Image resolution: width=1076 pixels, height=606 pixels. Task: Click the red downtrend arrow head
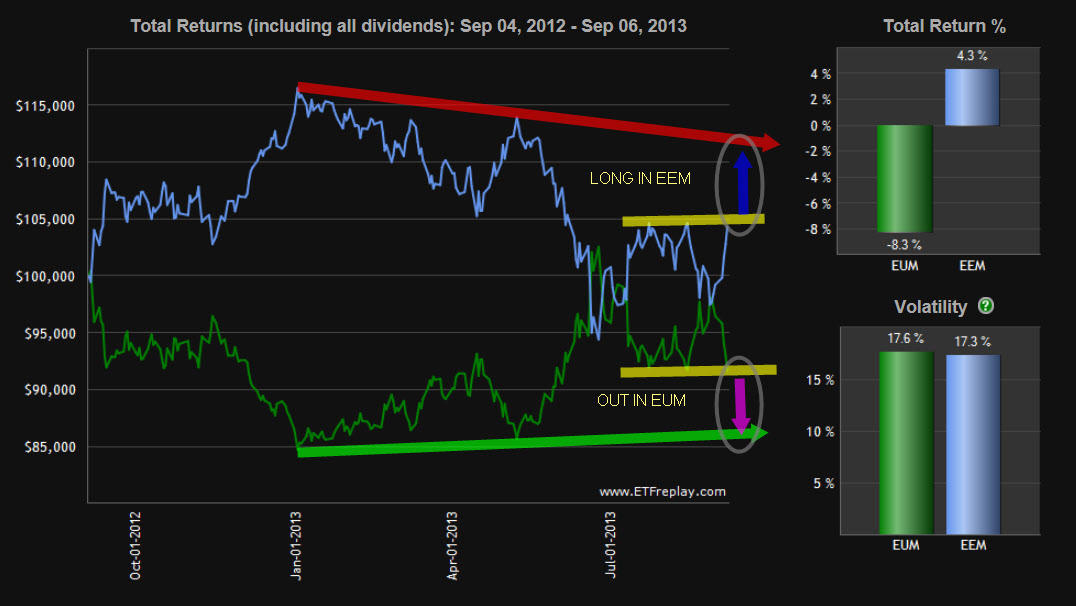pos(770,144)
